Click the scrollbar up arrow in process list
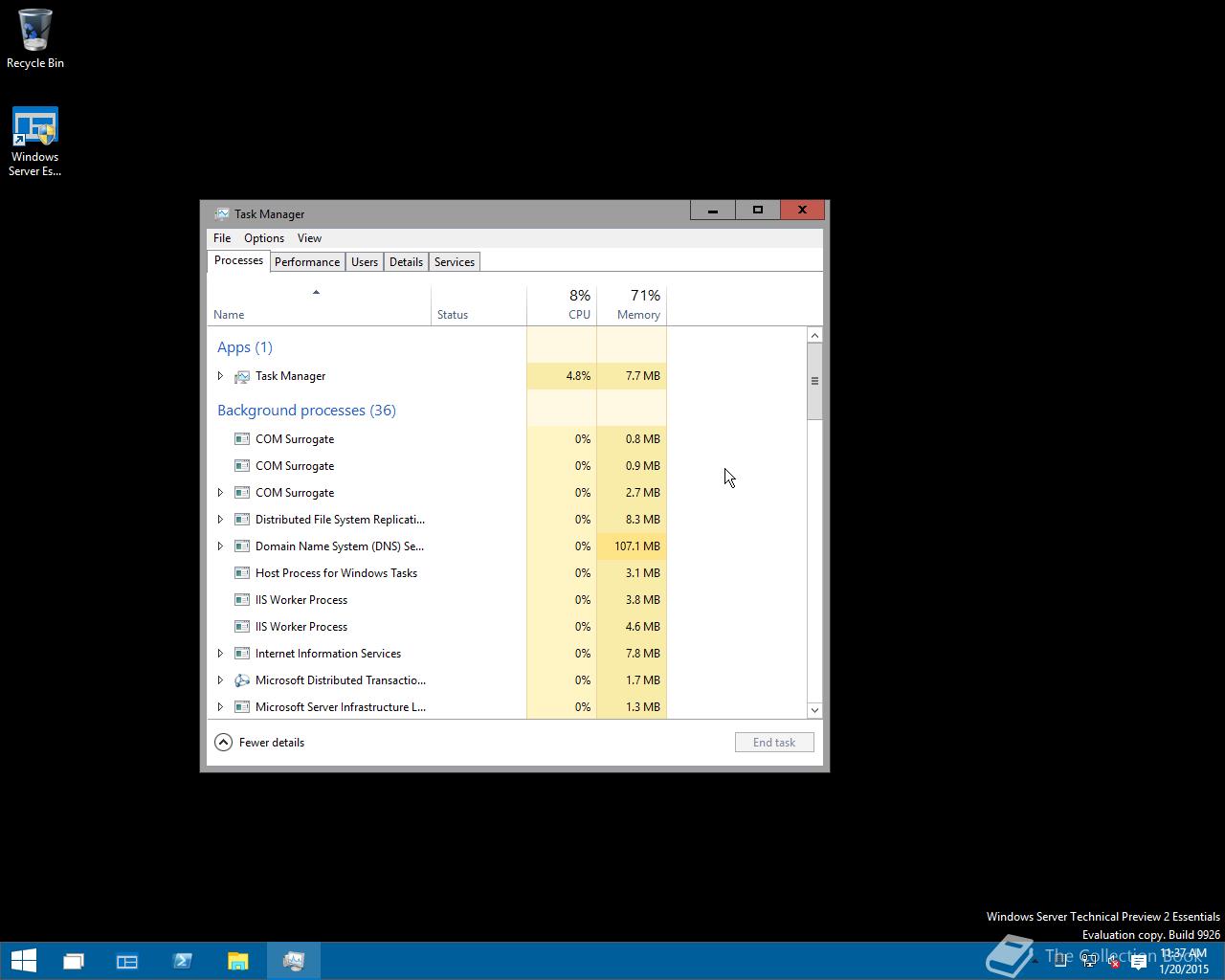Viewport: 1225px width, 980px height. coord(814,335)
